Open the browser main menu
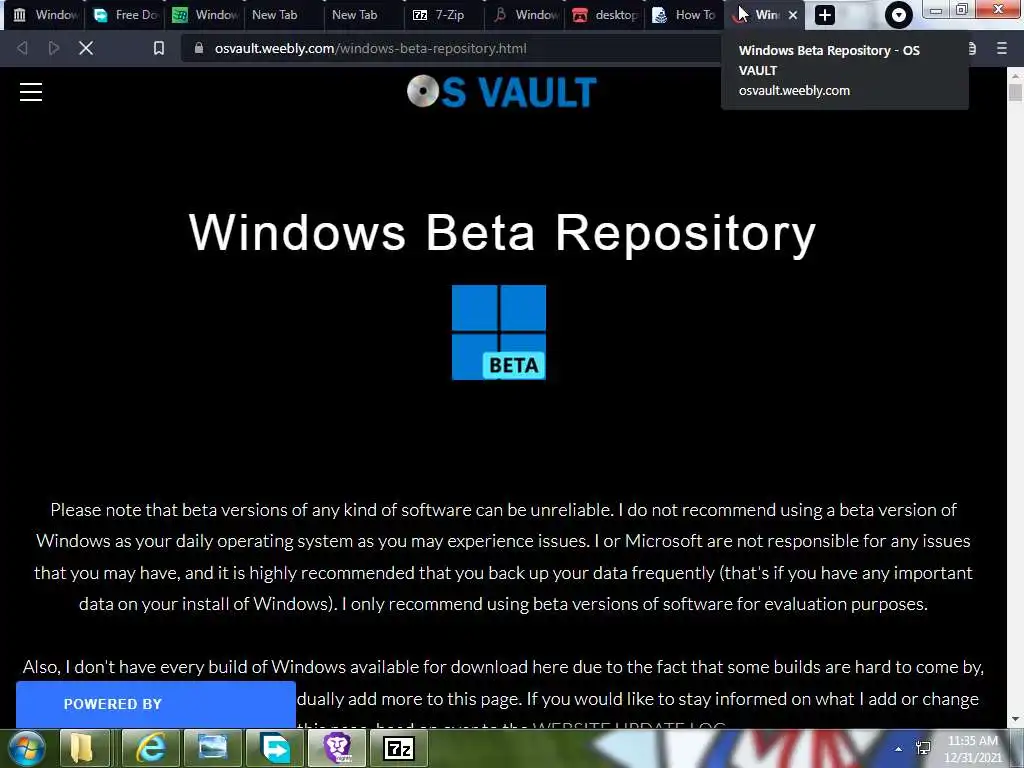This screenshot has width=1024, height=768. tap(1002, 48)
